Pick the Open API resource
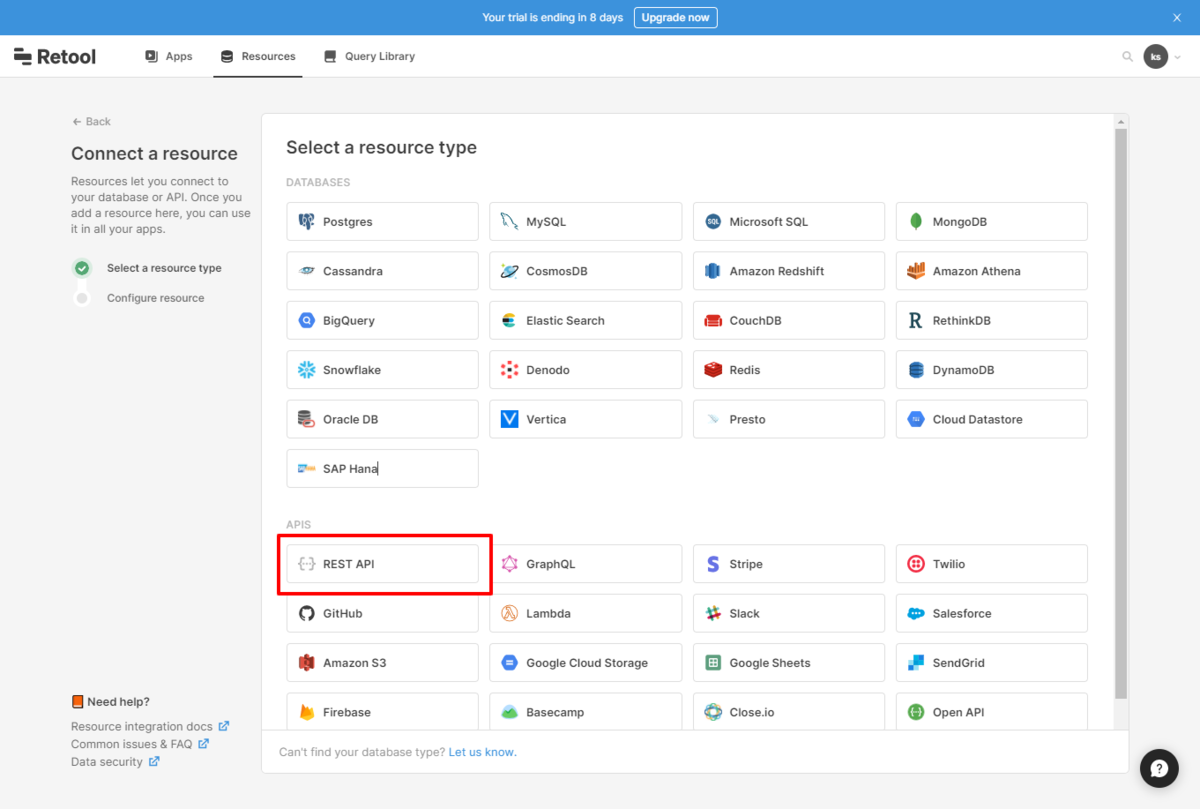Image resolution: width=1200 pixels, height=809 pixels. 992,712
